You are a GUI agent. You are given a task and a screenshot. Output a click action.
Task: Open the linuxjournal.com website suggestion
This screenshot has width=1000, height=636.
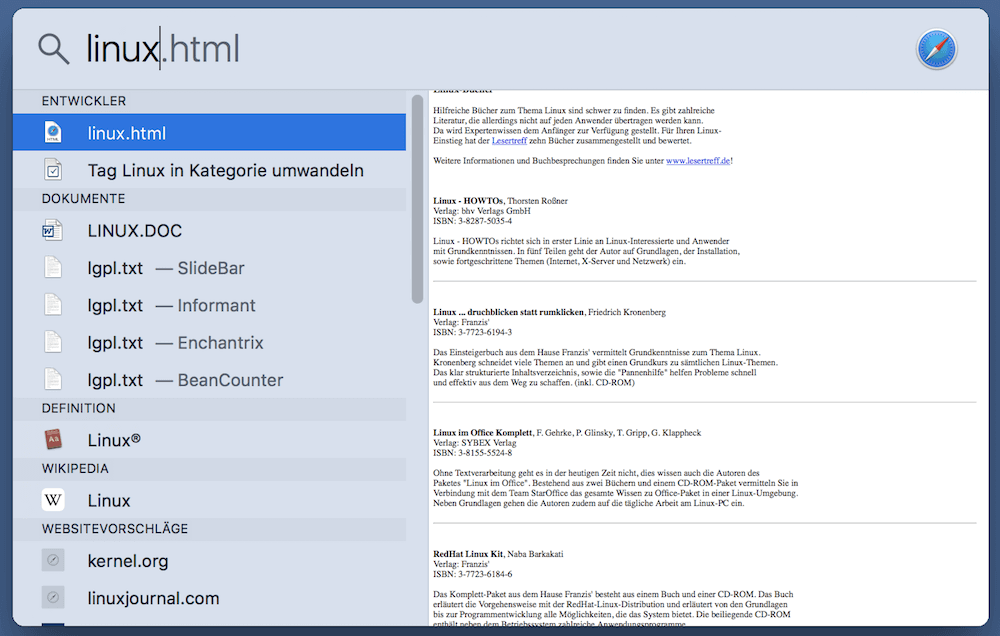[209, 598]
